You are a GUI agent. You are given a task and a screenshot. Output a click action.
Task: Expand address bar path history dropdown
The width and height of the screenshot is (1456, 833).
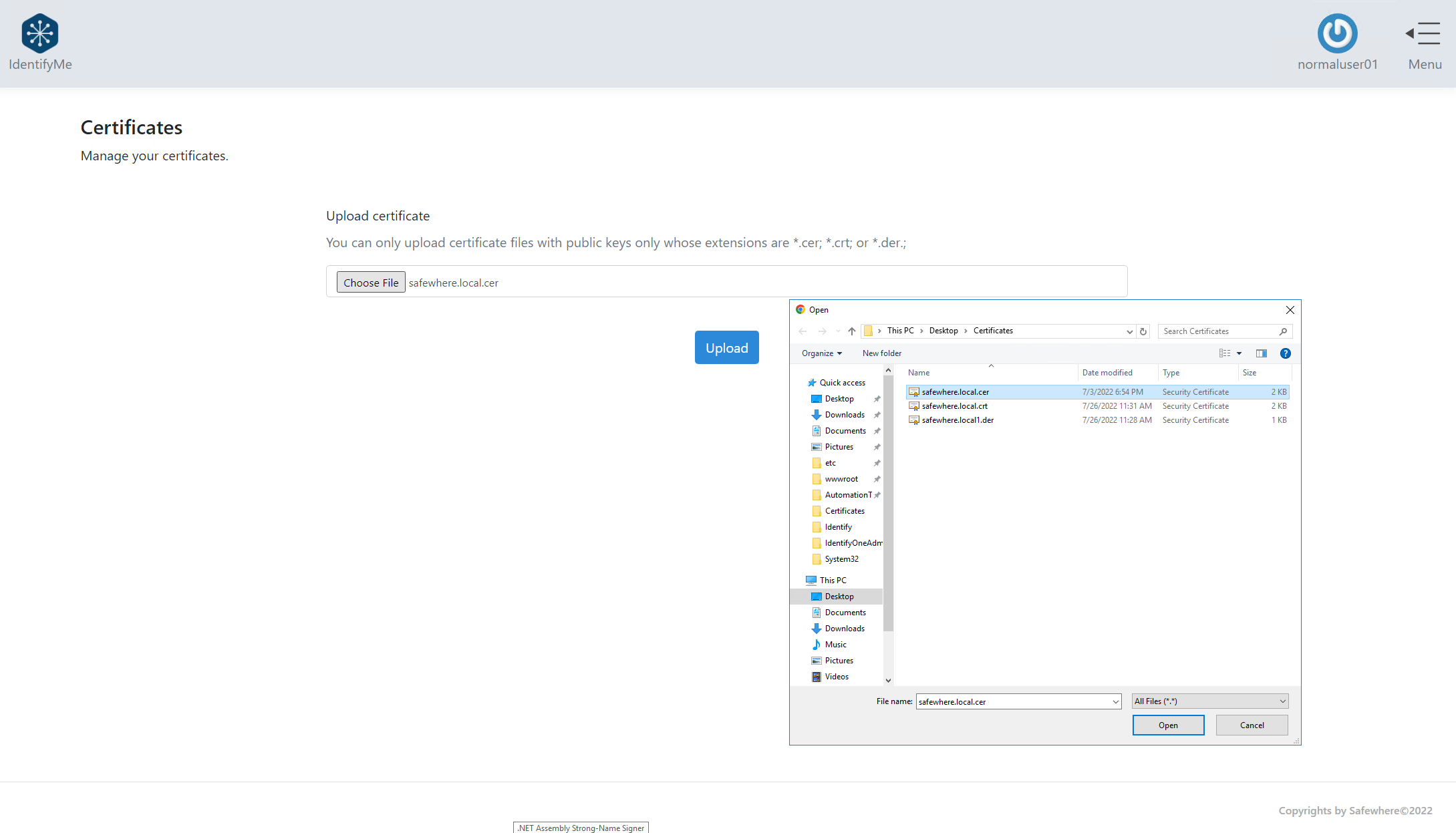(1129, 331)
